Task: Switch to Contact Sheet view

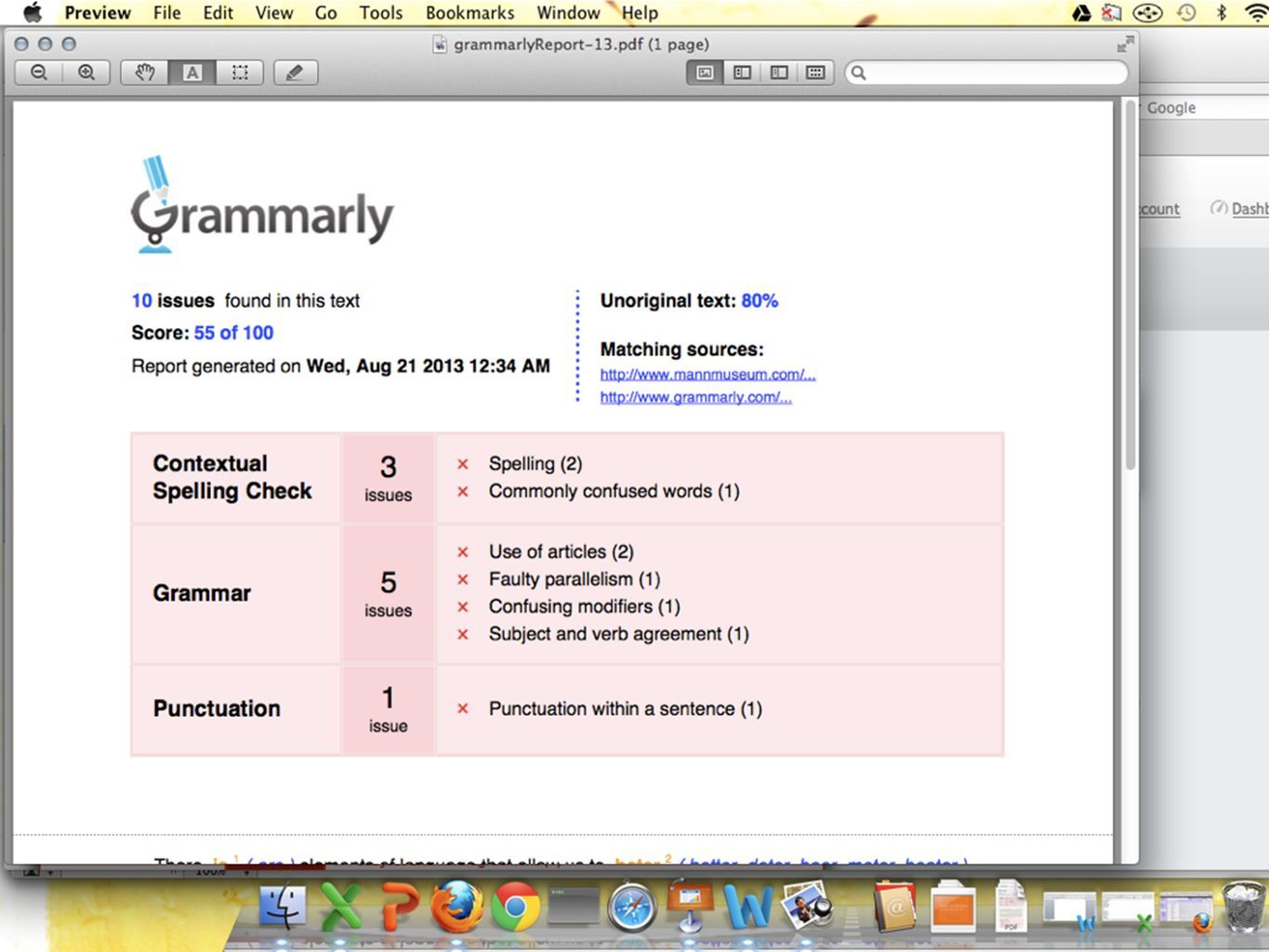Action: [x=815, y=73]
